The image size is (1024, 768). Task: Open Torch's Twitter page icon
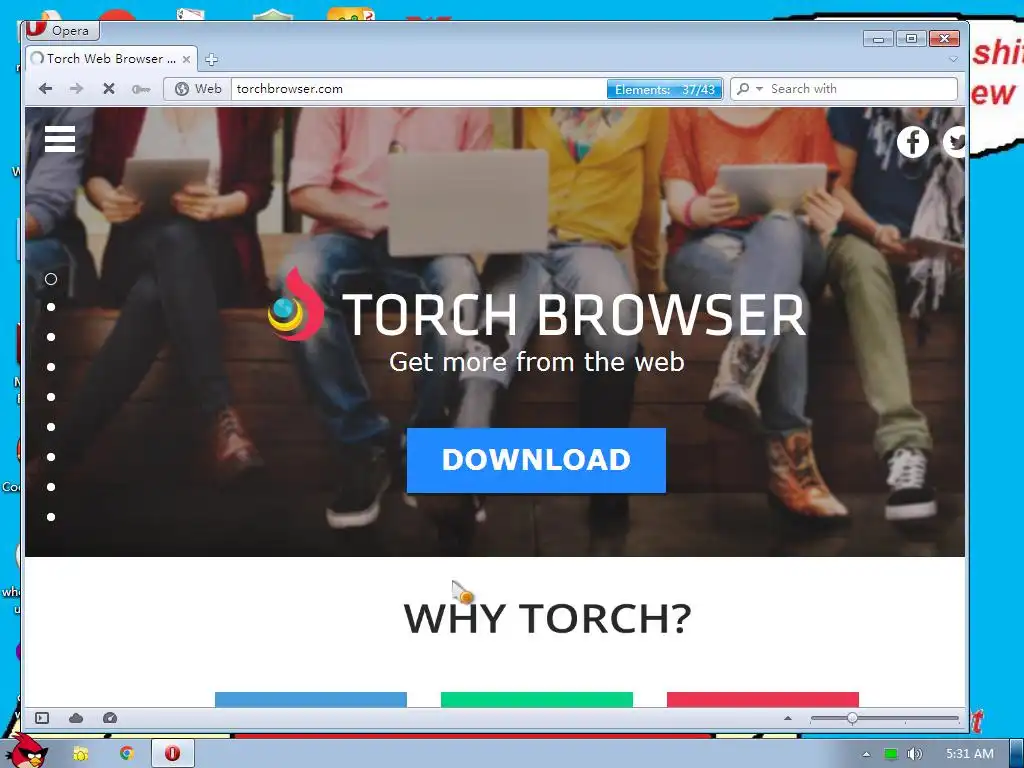pyautogui.click(x=955, y=142)
